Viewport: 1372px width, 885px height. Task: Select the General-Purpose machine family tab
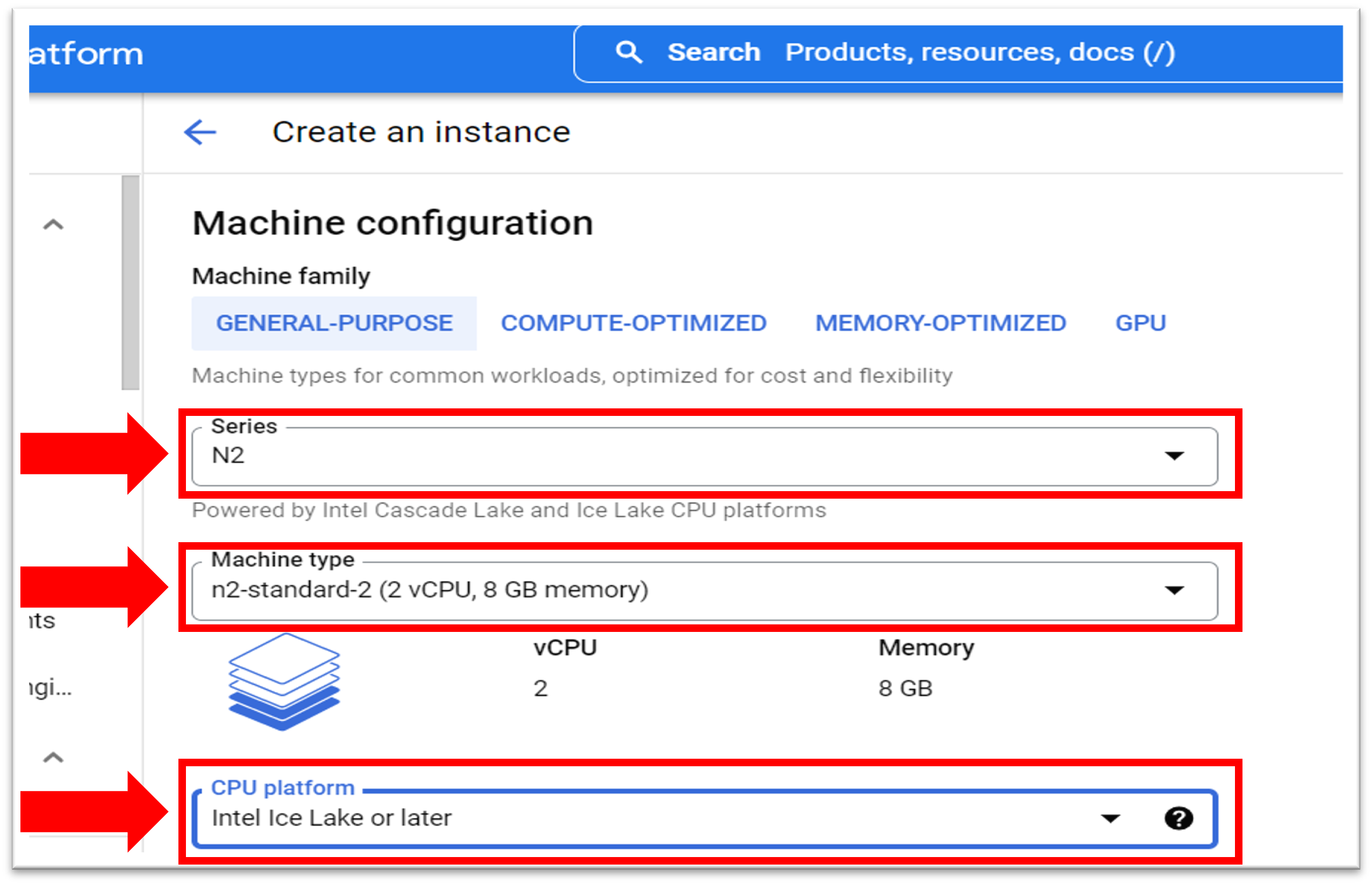(x=334, y=323)
